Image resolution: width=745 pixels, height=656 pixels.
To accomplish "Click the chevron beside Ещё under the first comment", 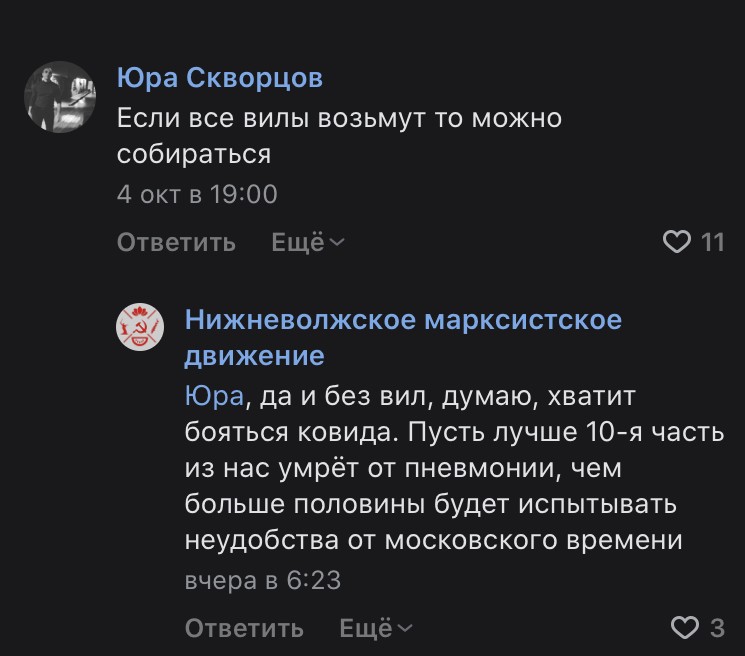I will click(337, 242).
